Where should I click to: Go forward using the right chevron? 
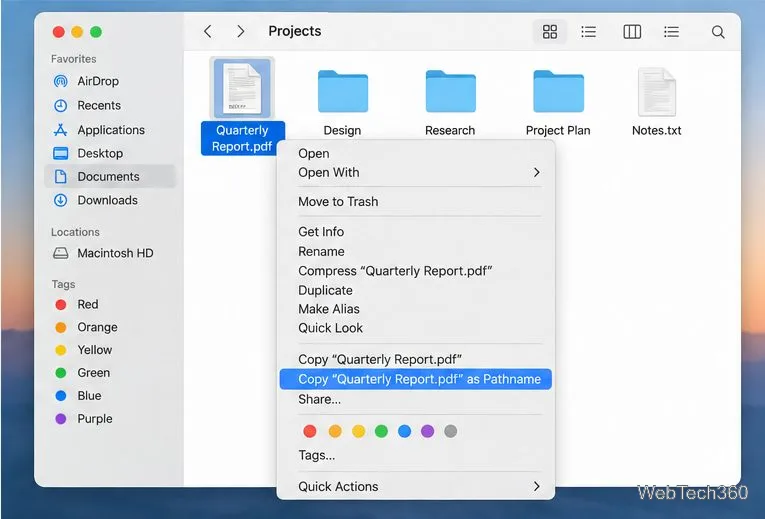click(241, 32)
